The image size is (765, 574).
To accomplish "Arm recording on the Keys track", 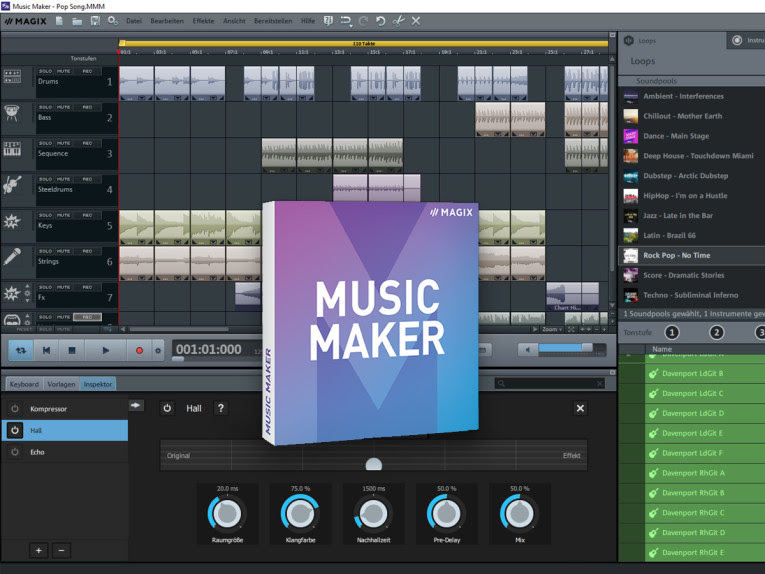I will coord(87,215).
